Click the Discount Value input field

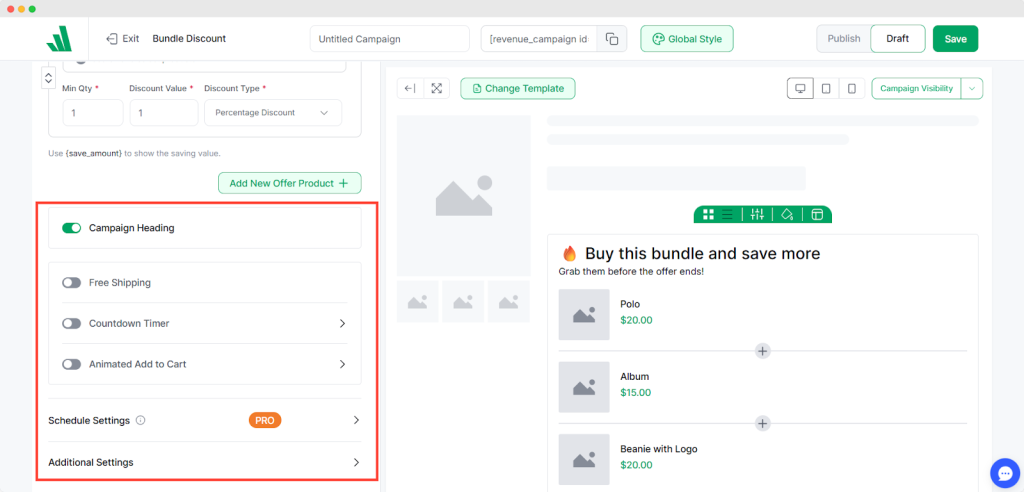point(164,112)
